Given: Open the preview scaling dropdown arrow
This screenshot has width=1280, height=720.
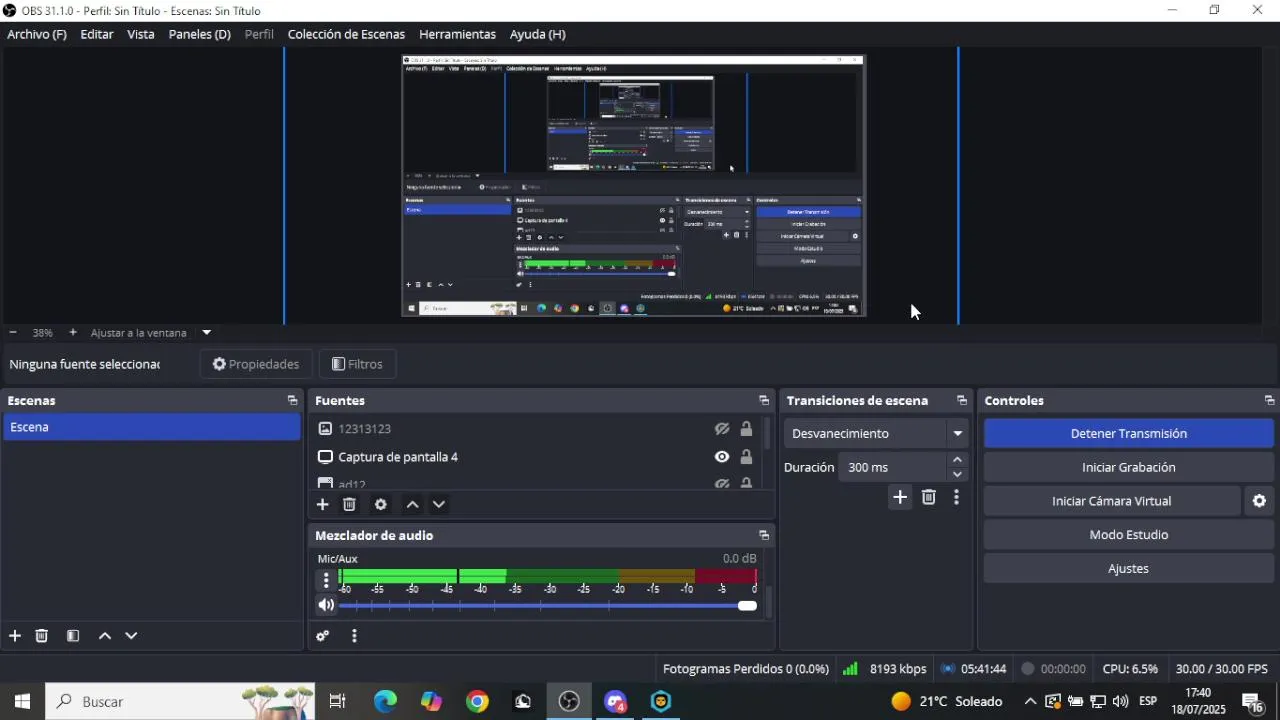Looking at the screenshot, I should (206, 332).
